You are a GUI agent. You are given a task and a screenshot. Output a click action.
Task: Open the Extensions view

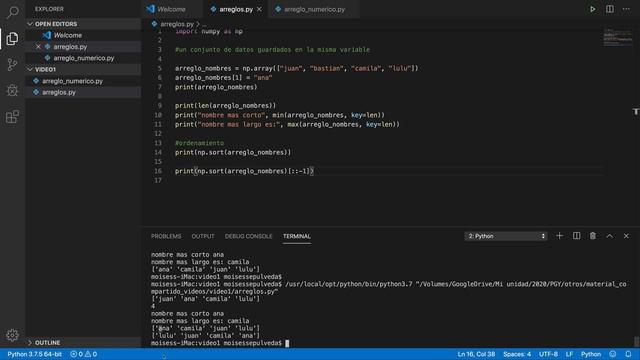click(x=13, y=117)
